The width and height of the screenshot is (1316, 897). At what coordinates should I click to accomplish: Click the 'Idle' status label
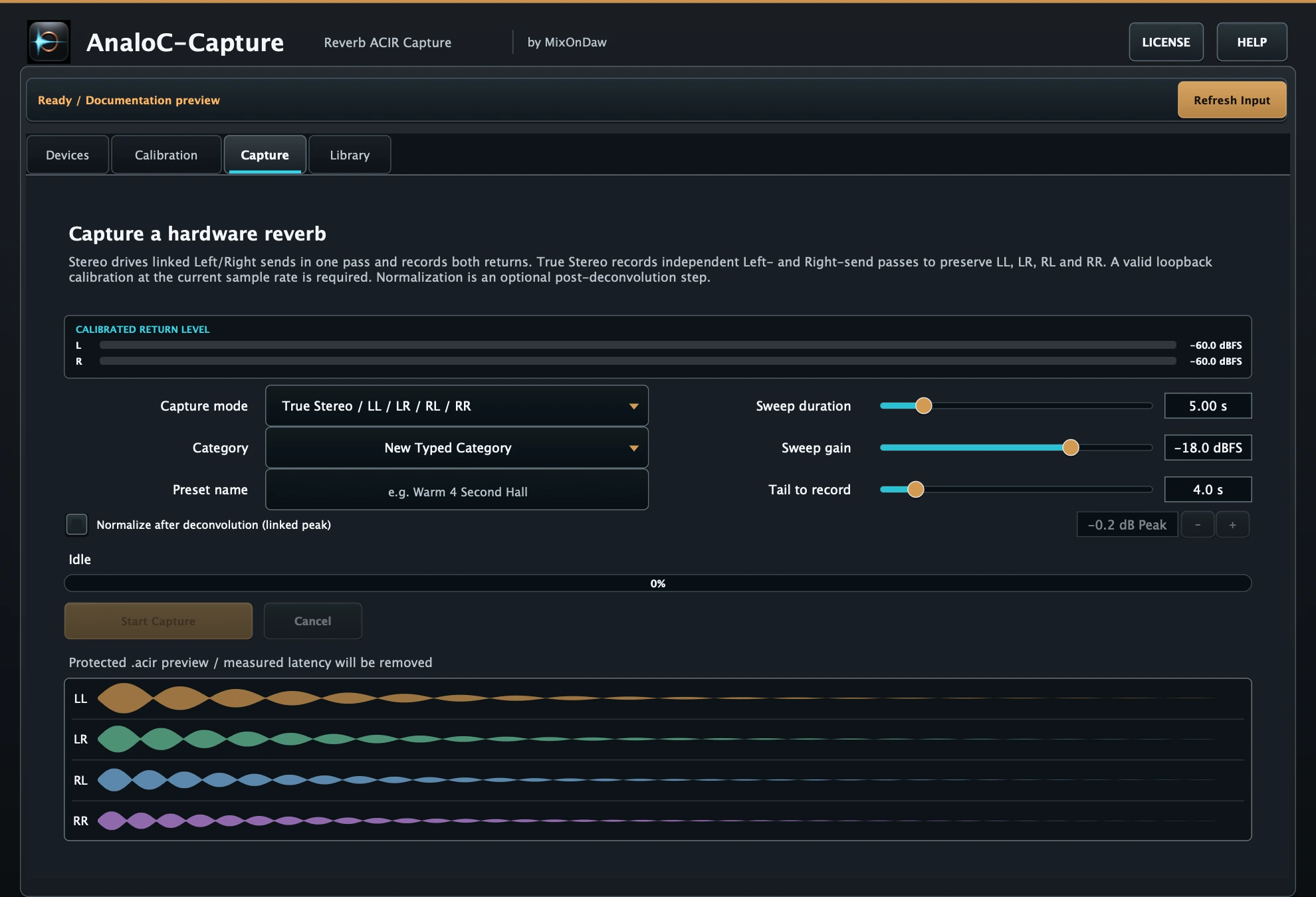point(80,559)
